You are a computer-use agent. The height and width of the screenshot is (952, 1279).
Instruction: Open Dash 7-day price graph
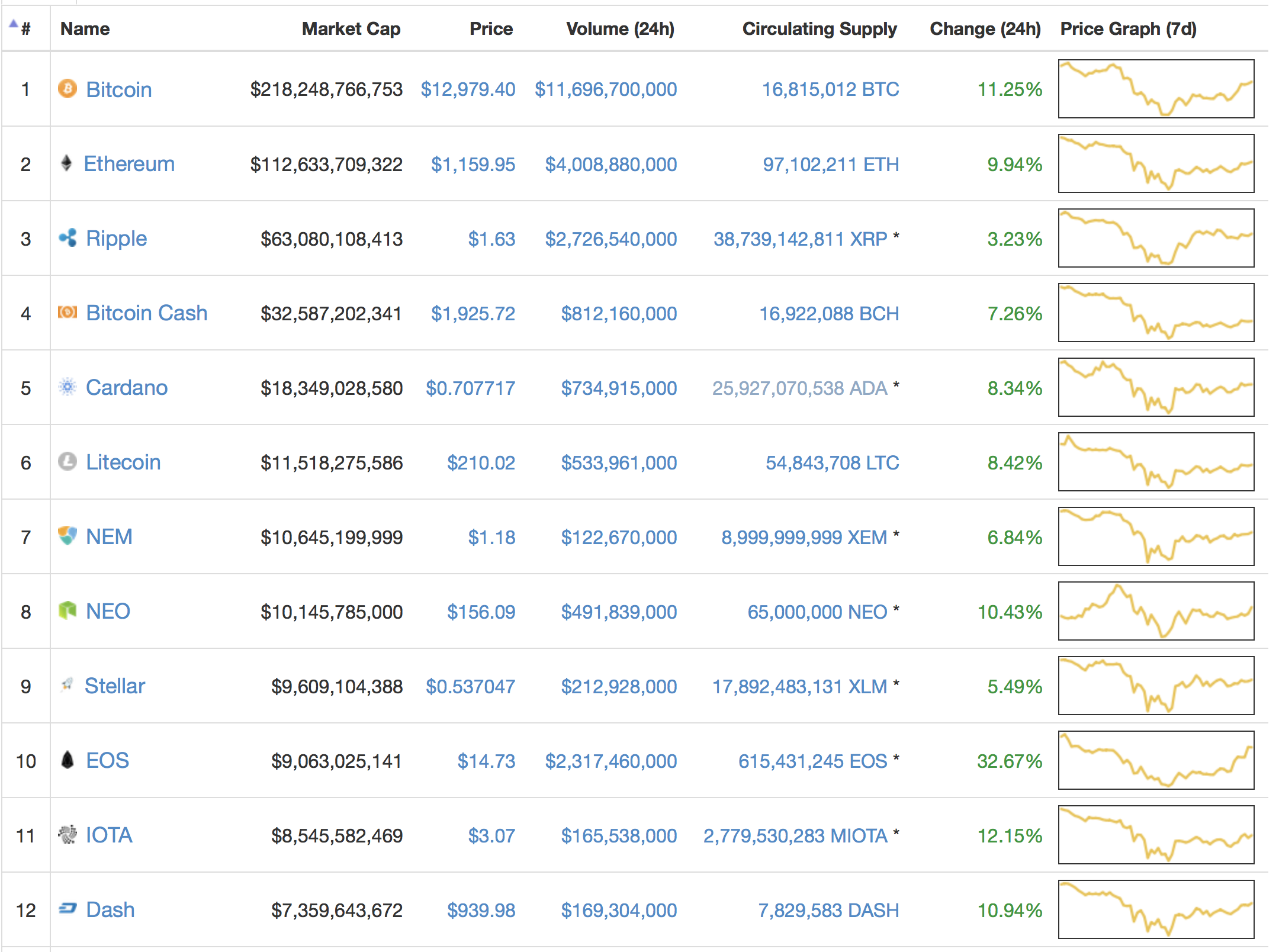tap(1156, 909)
